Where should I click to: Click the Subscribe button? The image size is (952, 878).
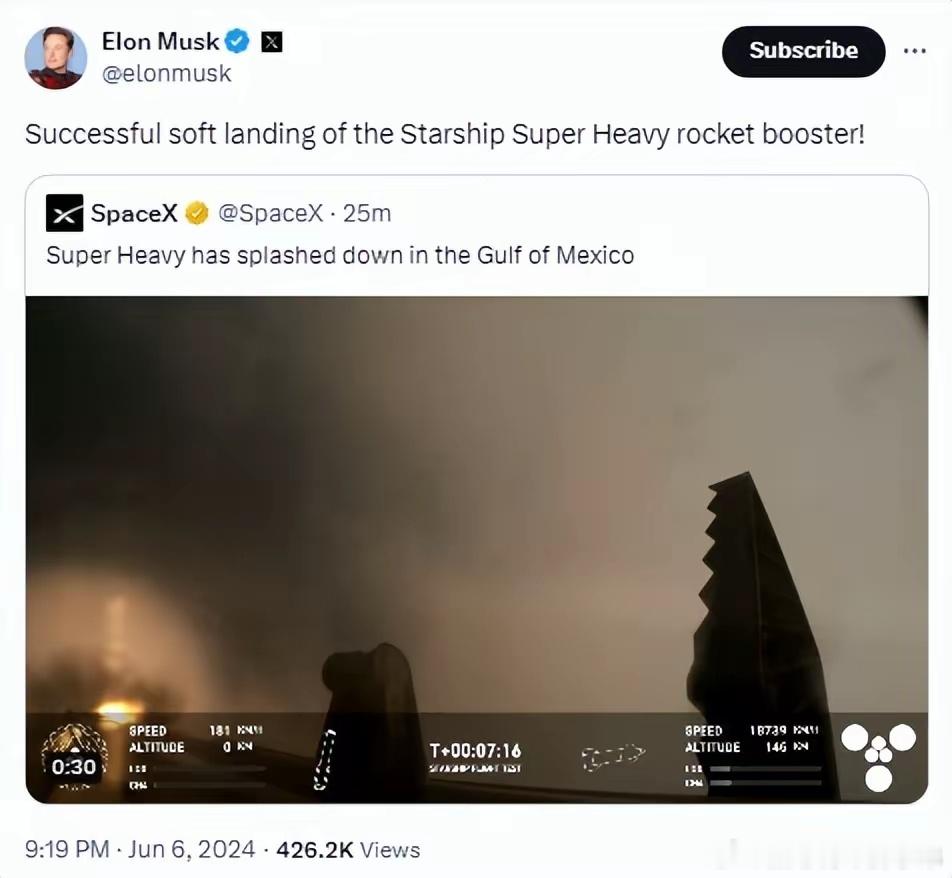pyautogui.click(x=803, y=51)
